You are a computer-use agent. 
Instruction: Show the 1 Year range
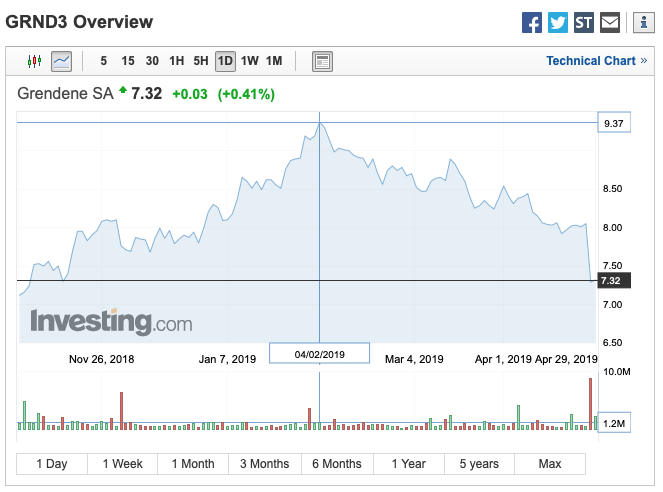[408, 464]
